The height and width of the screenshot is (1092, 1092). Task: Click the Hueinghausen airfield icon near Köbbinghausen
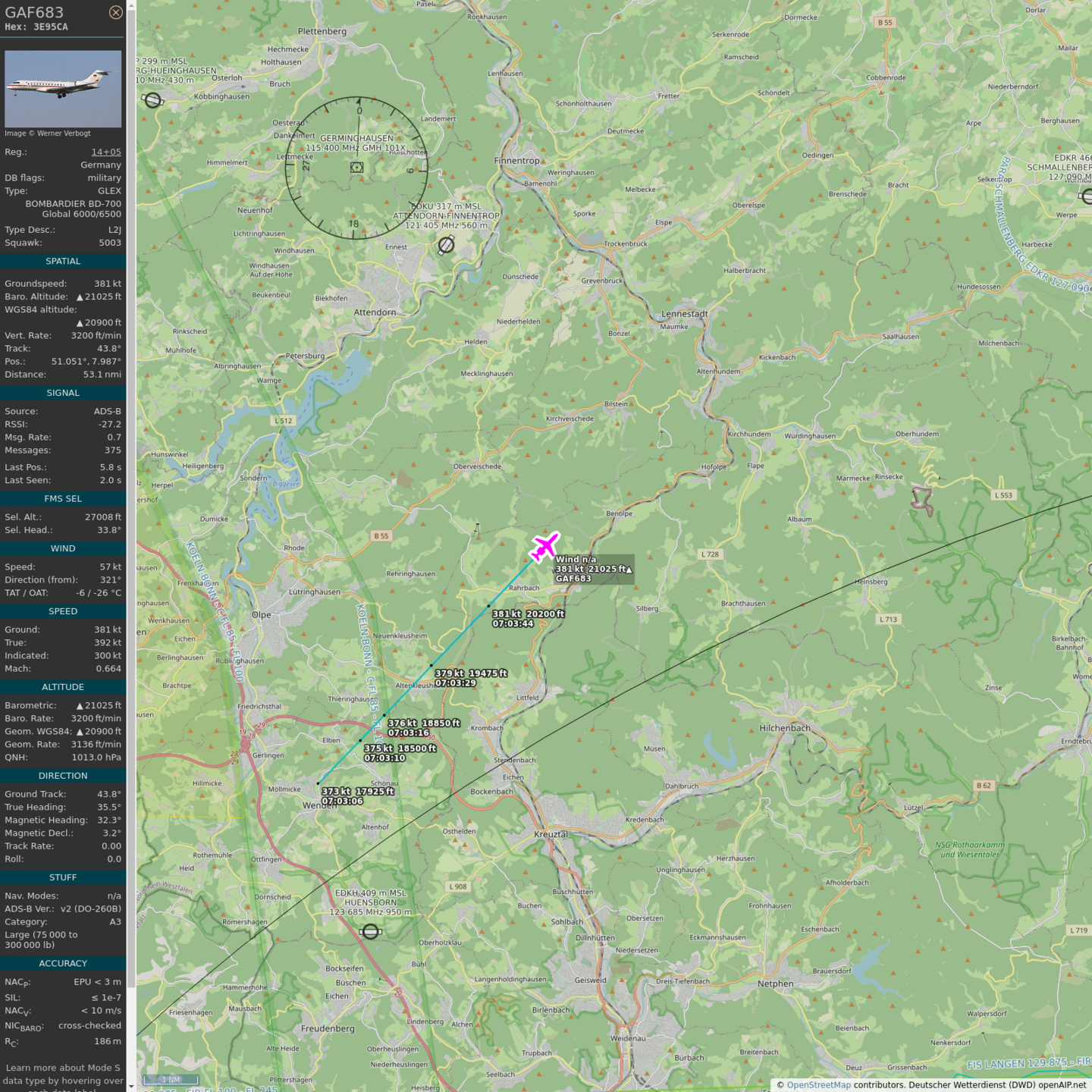tap(152, 100)
